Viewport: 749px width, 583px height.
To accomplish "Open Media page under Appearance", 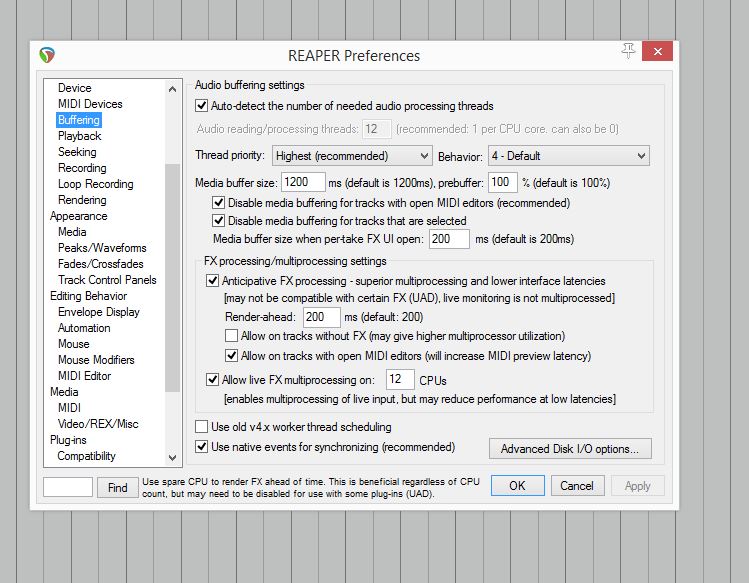I will pos(72,232).
